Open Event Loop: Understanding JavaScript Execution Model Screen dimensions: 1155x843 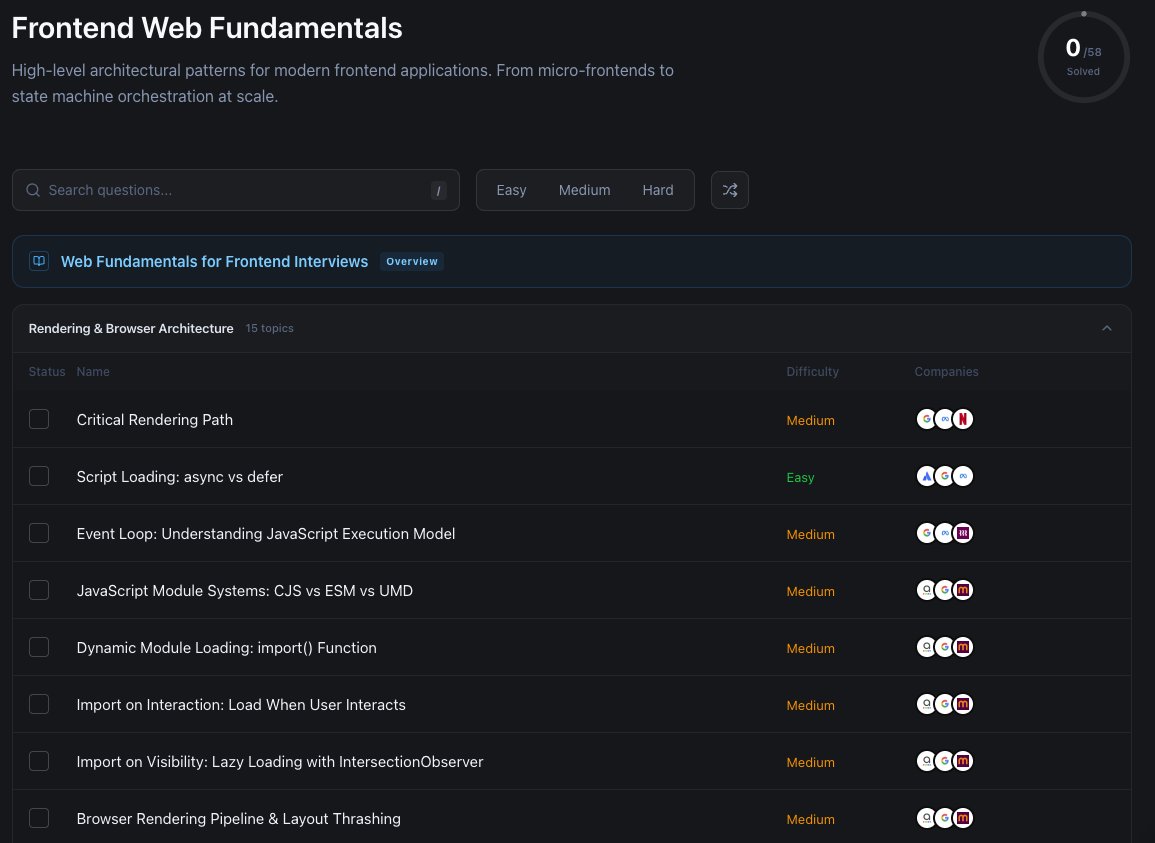(x=266, y=534)
